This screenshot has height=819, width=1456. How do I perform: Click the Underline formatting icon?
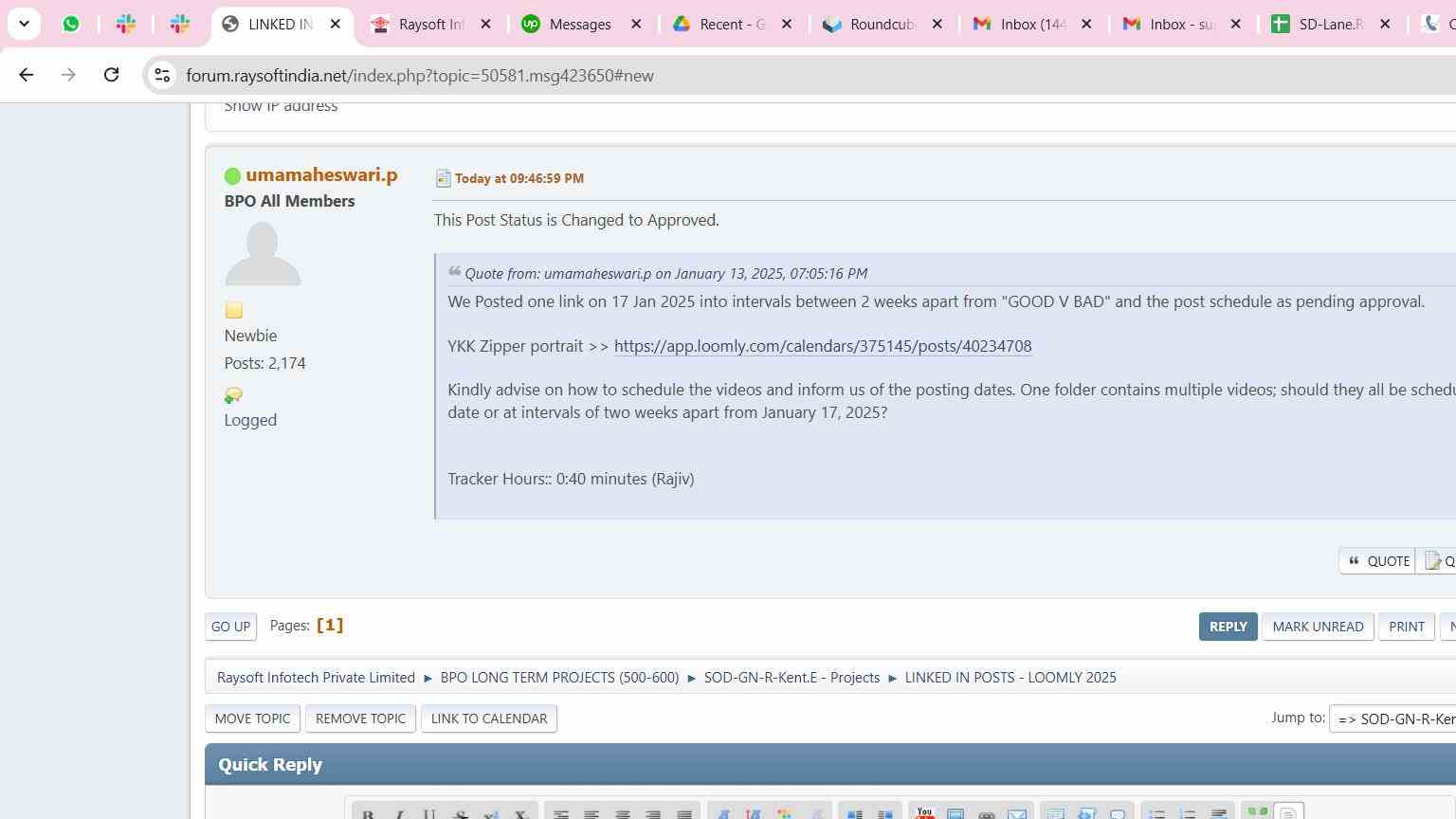click(429, 813)
